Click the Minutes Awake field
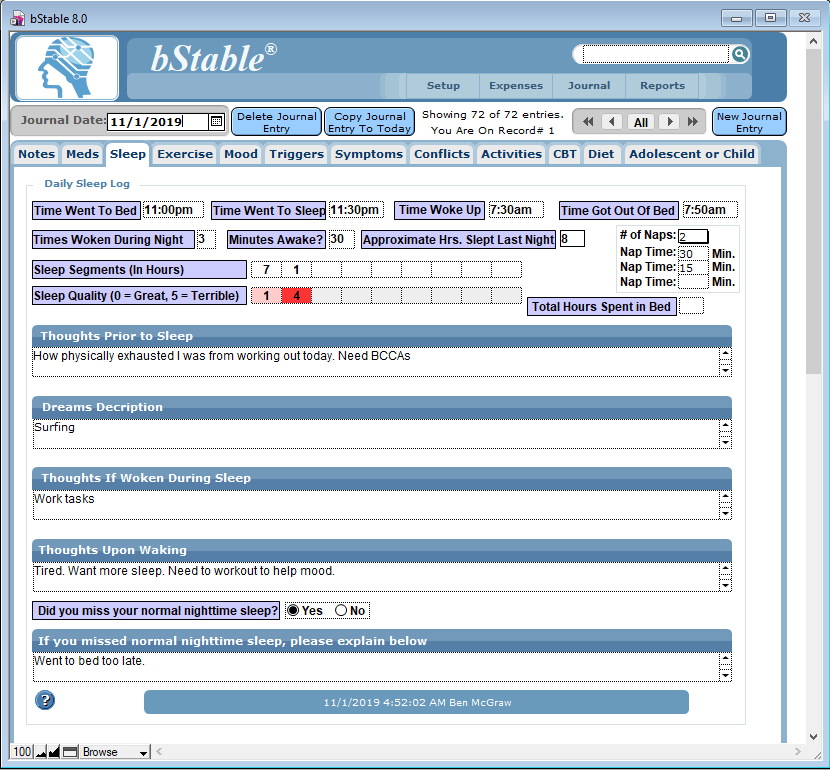The image size is (830, 770). tap(341, 239)
